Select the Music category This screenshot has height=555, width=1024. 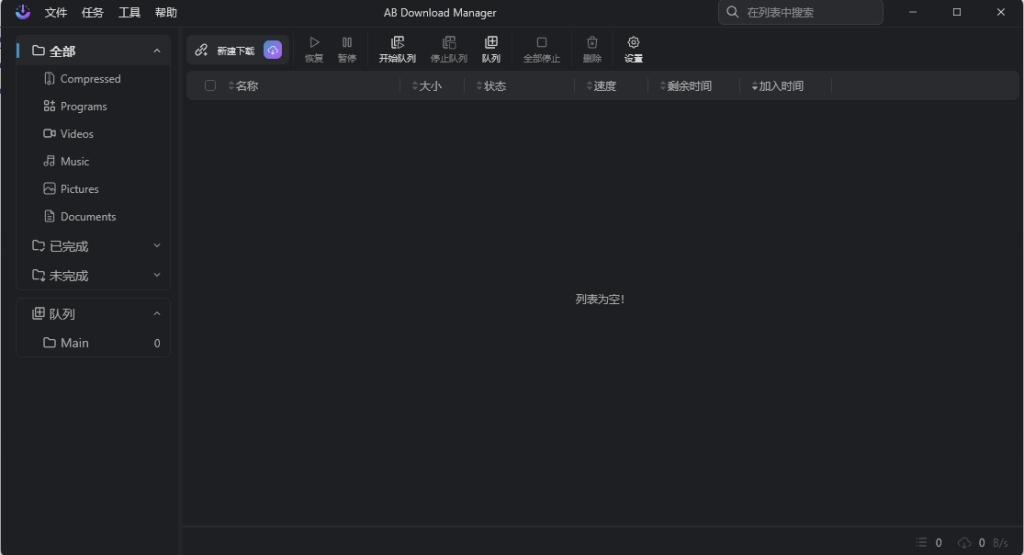(x=93, y=161)
